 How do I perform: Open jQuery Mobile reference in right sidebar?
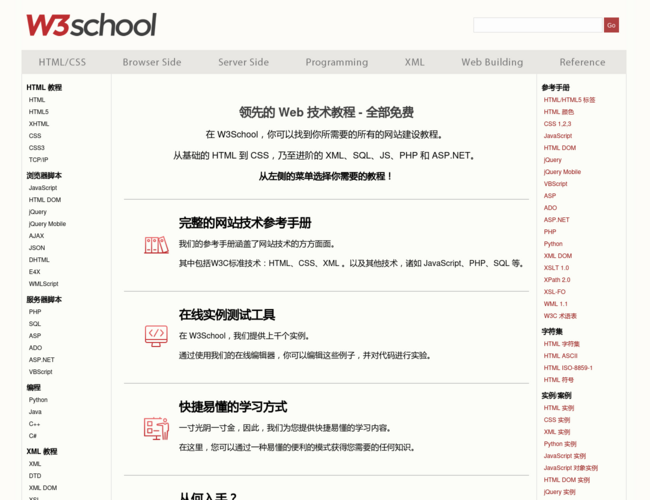click(x=562, y=172)
